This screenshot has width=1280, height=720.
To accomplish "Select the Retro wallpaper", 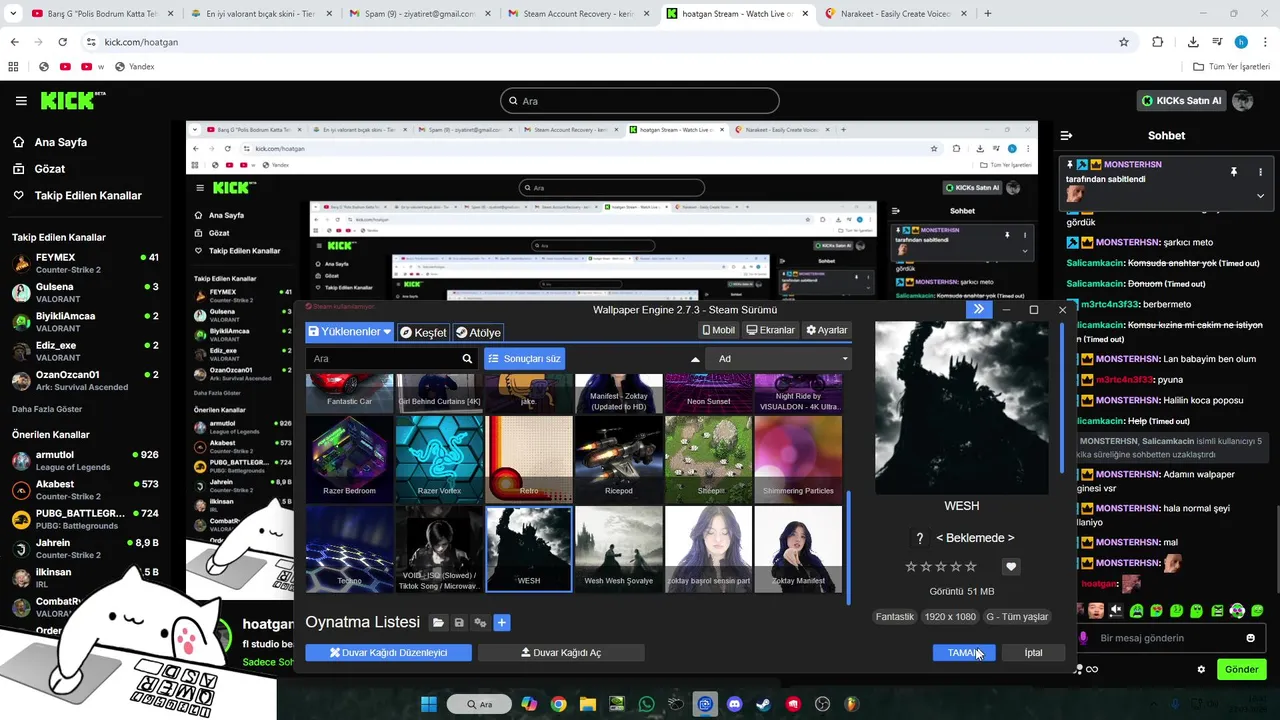I will pyautogui.click(x=529, y=458).
